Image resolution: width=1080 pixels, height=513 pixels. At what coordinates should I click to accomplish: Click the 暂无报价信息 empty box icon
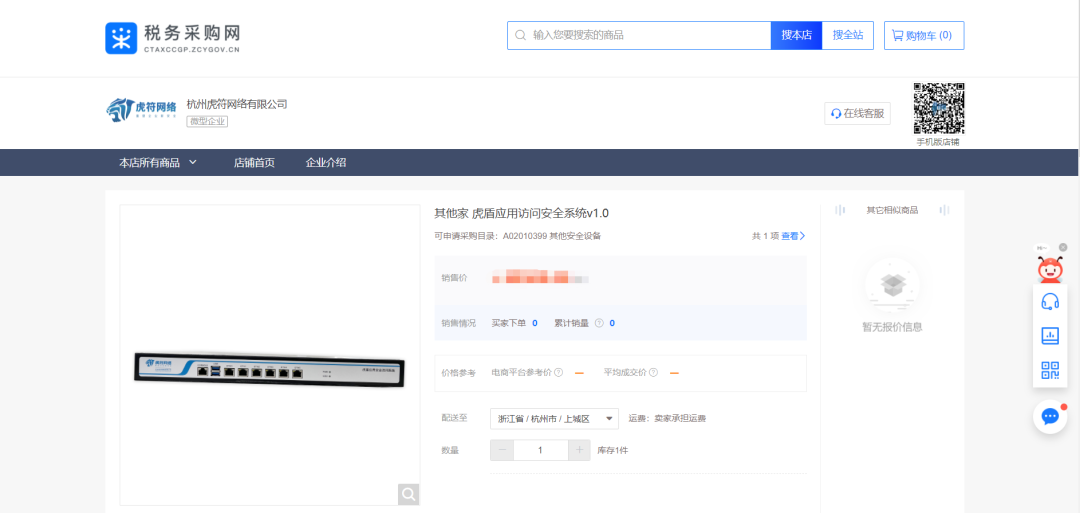(892, 284)
